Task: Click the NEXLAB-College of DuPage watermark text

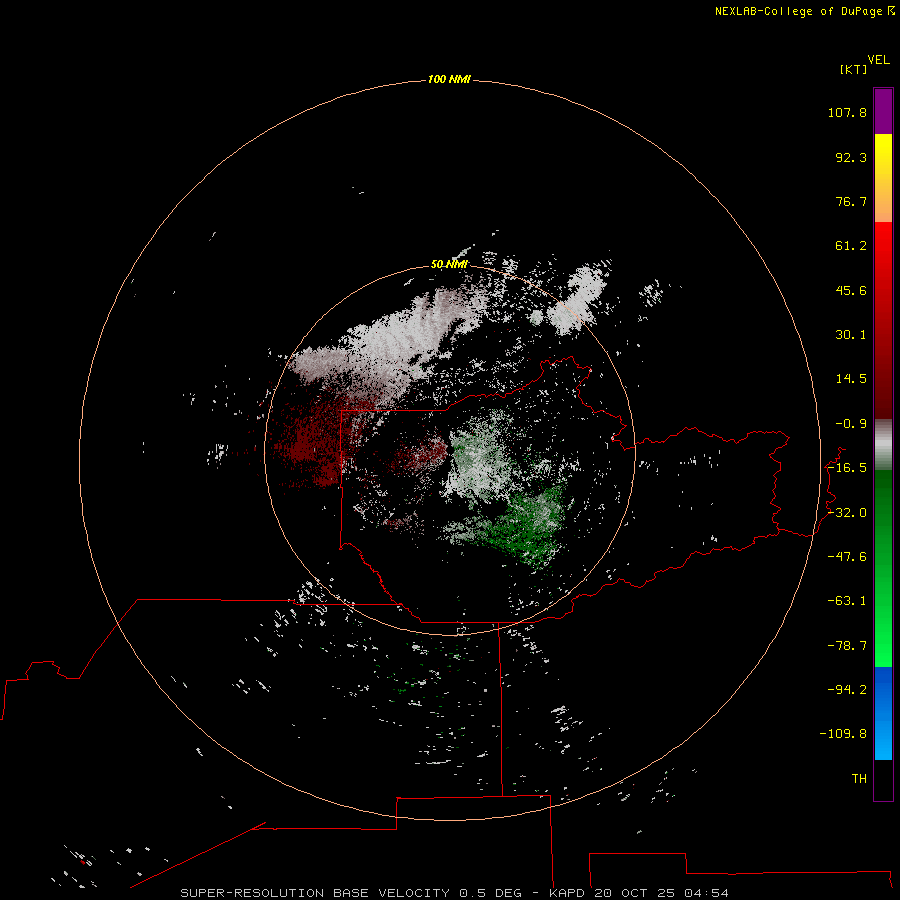Action: 804,11
